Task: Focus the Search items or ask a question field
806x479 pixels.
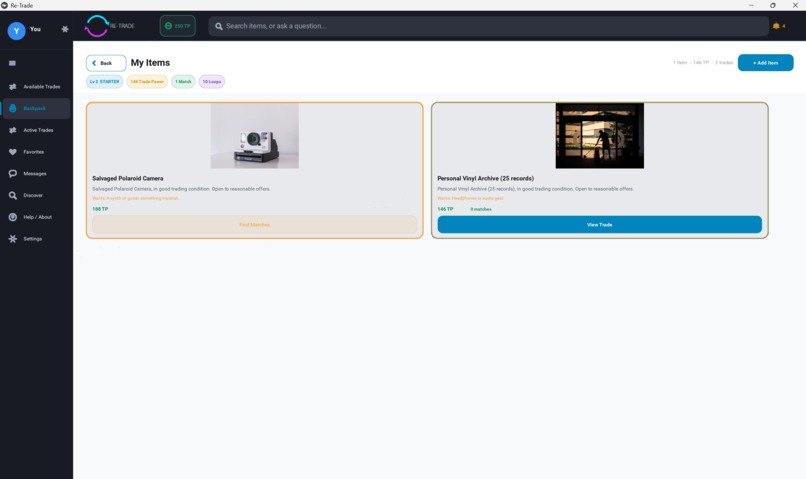Action: (488, 26)
